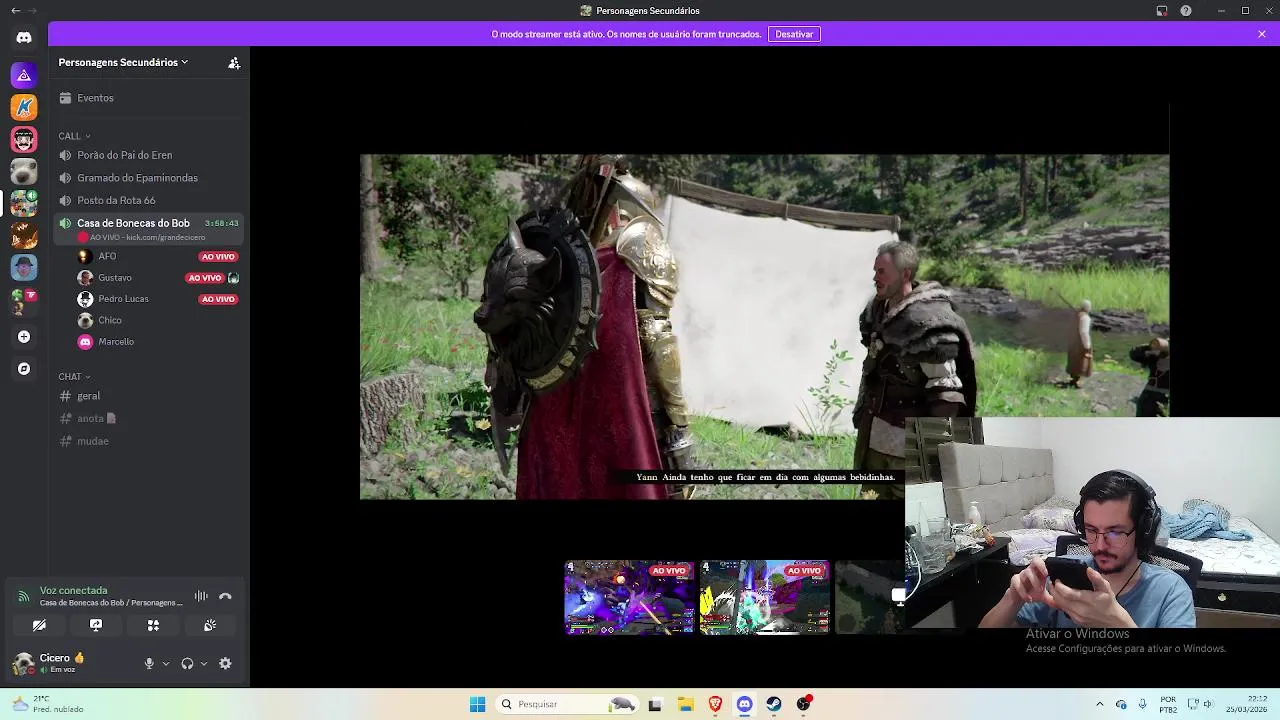Show hidden system tray icons
The image size is (1280, 720).
click(x=1099, y=704)
